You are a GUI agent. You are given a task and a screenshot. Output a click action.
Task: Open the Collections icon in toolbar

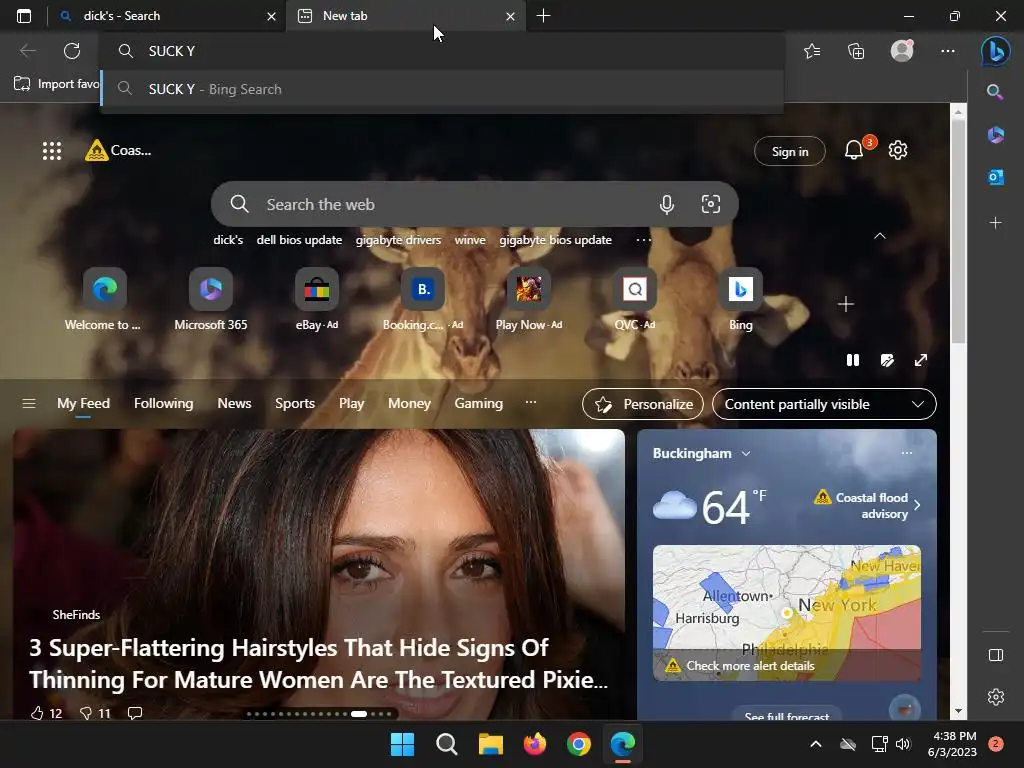856,51
